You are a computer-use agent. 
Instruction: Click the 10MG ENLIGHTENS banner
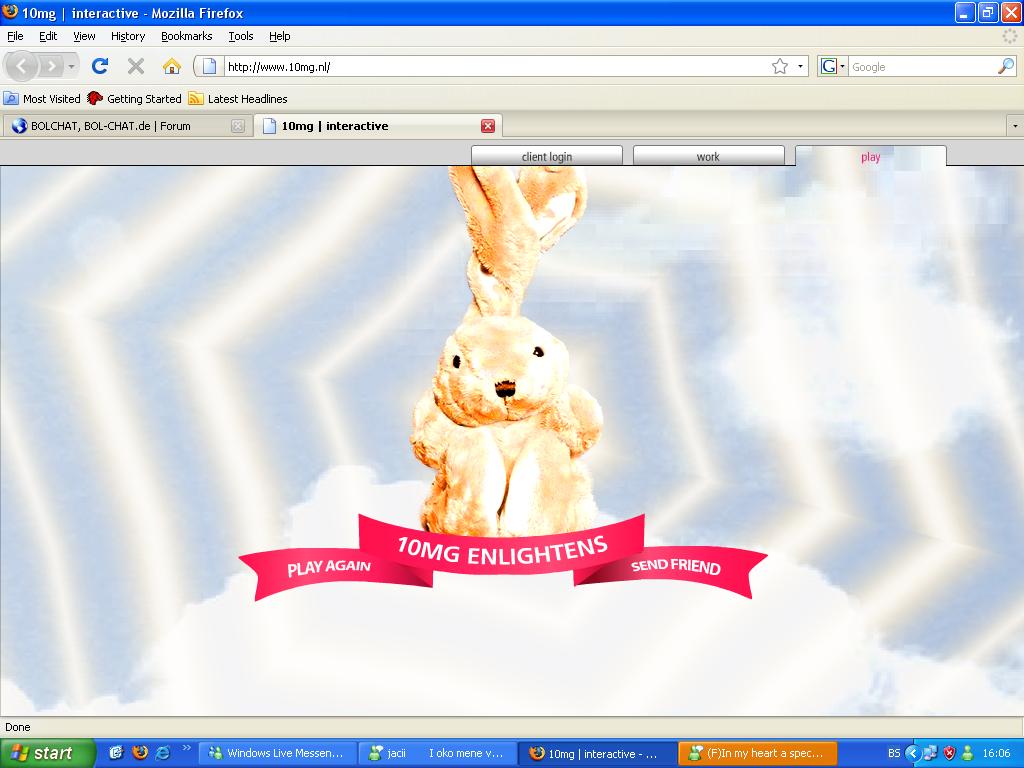[502, 549]
